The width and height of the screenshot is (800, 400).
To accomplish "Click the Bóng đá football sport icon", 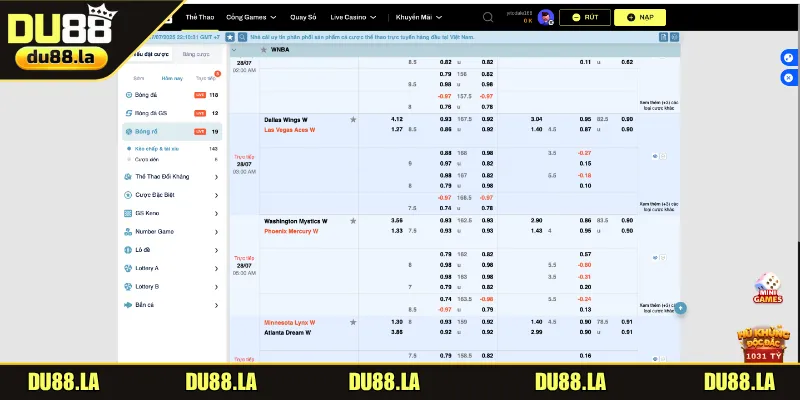I will (128, 95).
